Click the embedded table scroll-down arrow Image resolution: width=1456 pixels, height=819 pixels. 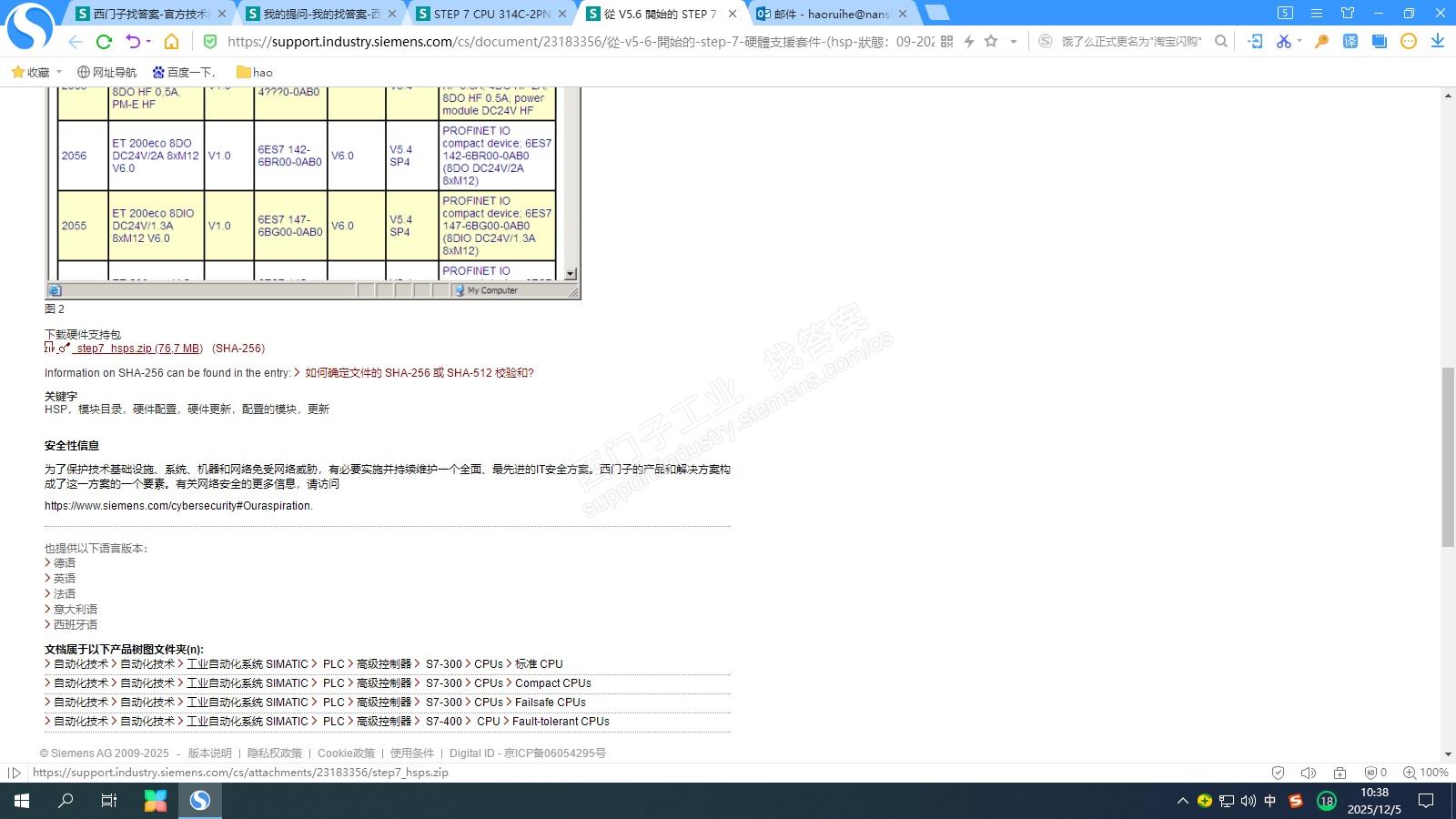(571, 274)
